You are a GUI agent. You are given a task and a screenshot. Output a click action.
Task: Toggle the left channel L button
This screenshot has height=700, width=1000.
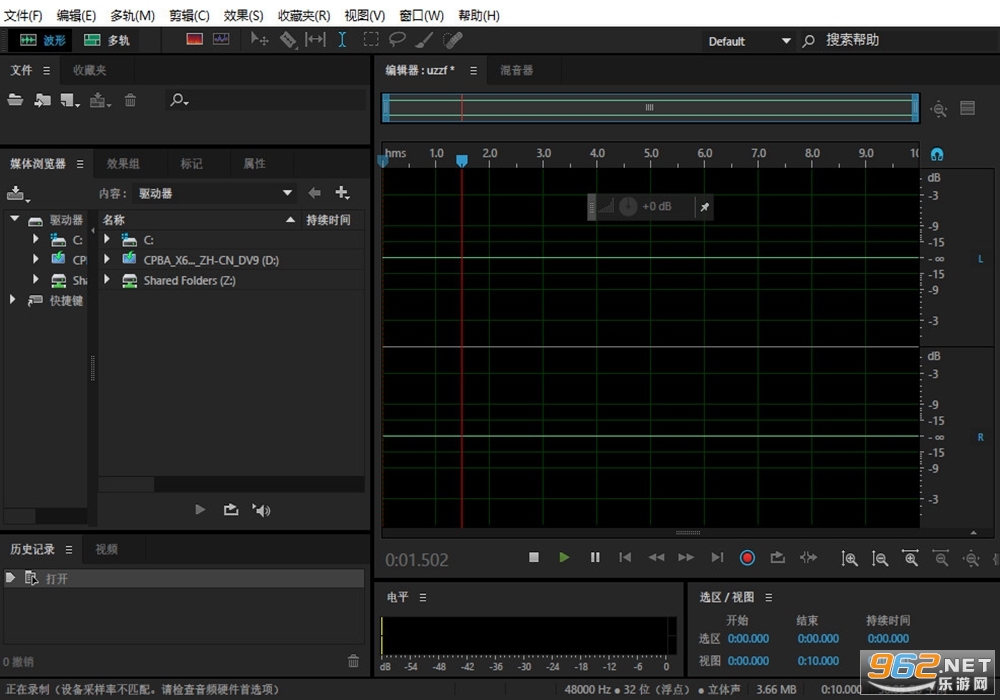(x=980, y=259)
